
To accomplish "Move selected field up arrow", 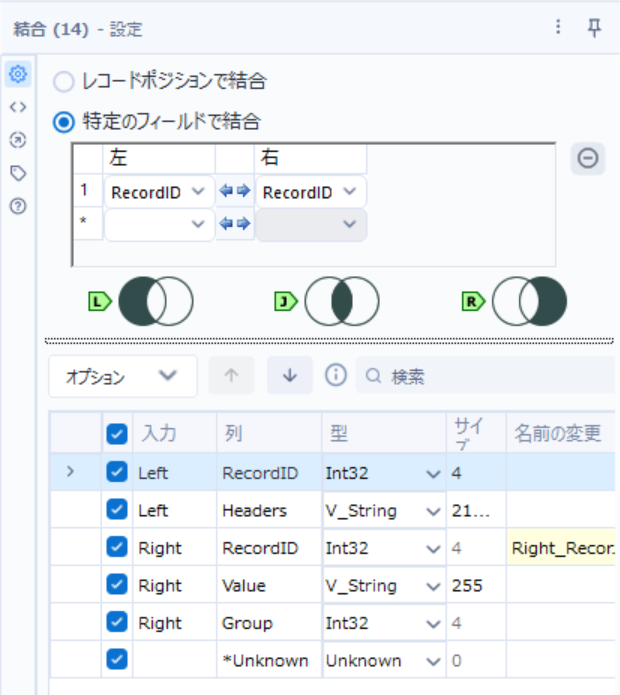I will pyautogui.click(x=231, y=375).
